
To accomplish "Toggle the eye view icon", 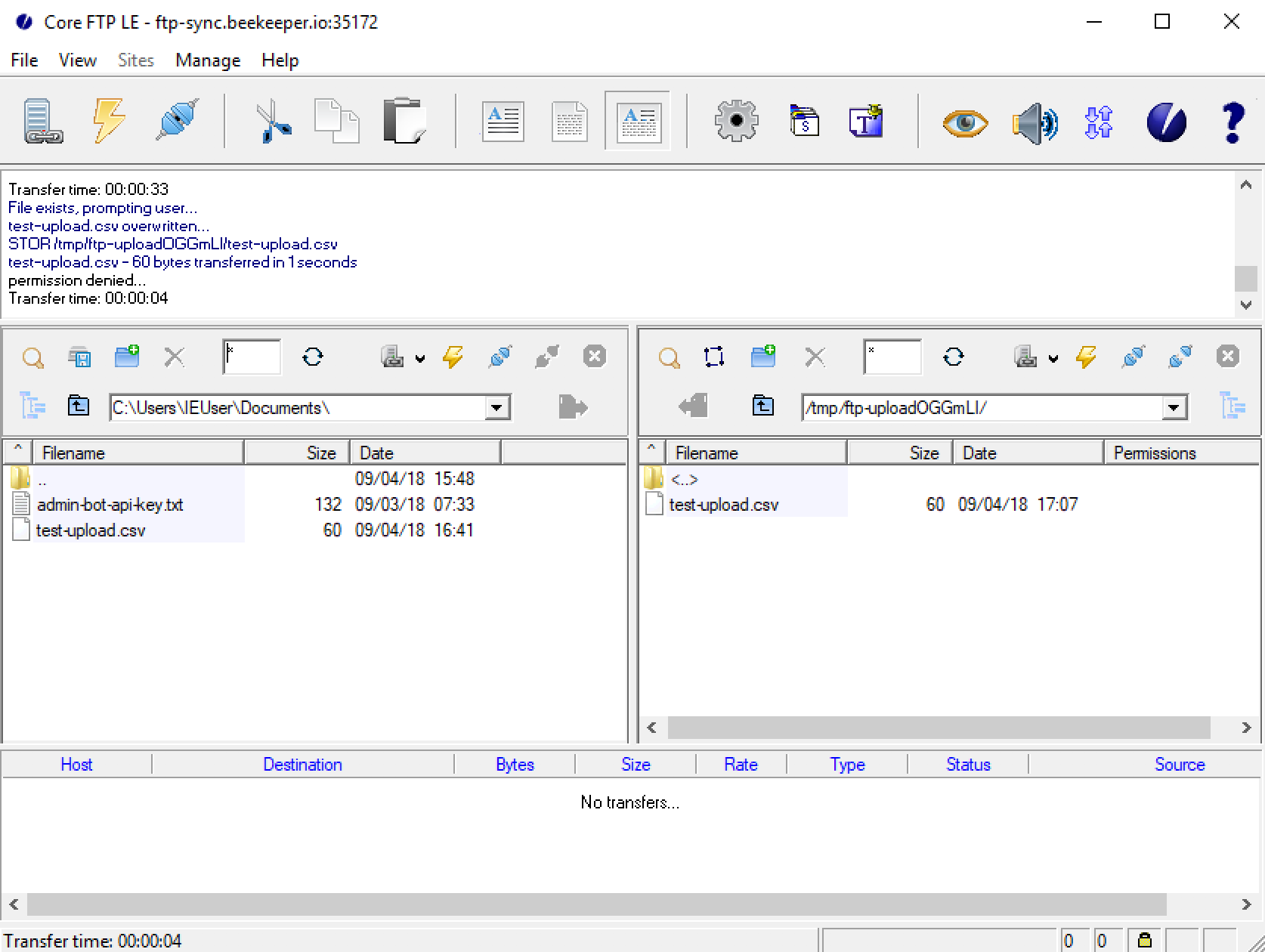I will [x=965, y=122].
